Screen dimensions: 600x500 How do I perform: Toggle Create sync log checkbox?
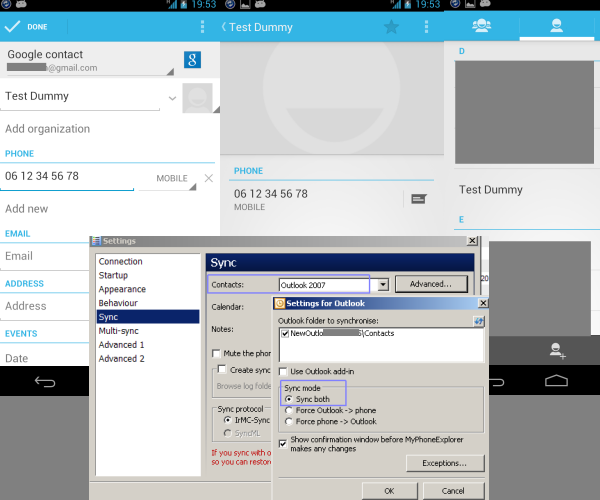[222, 369]
